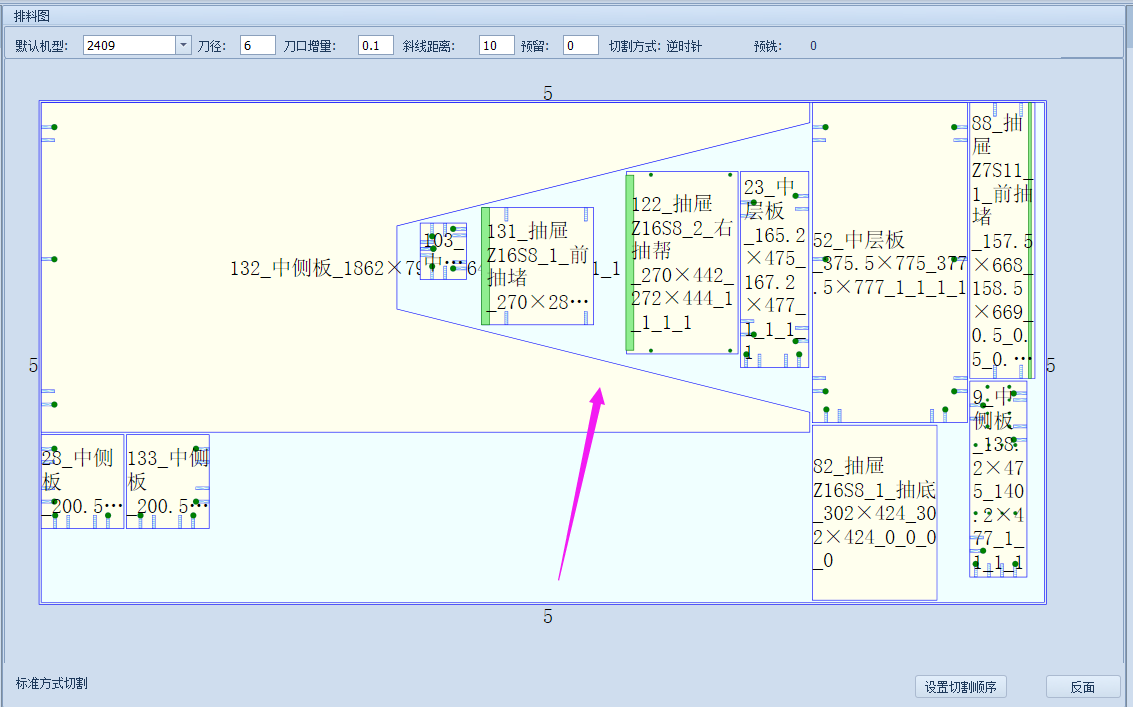
Task: Click the 反面 button
Action: (1082, 687)
